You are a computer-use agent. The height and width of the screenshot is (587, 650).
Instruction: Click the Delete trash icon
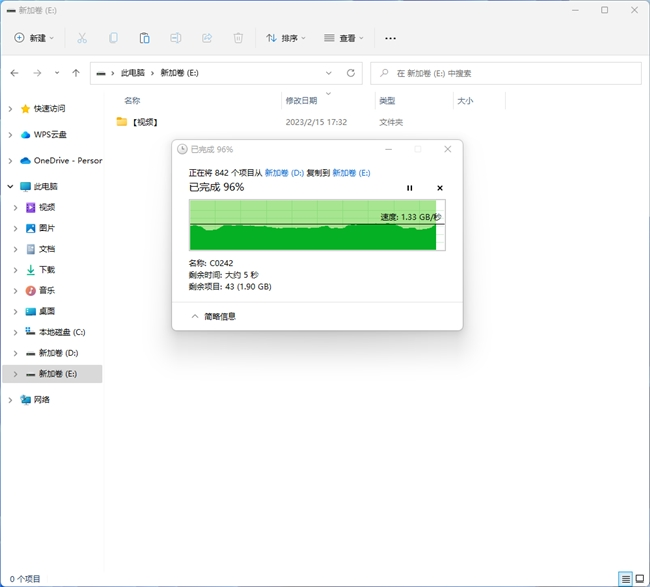(x=238, y=38)
